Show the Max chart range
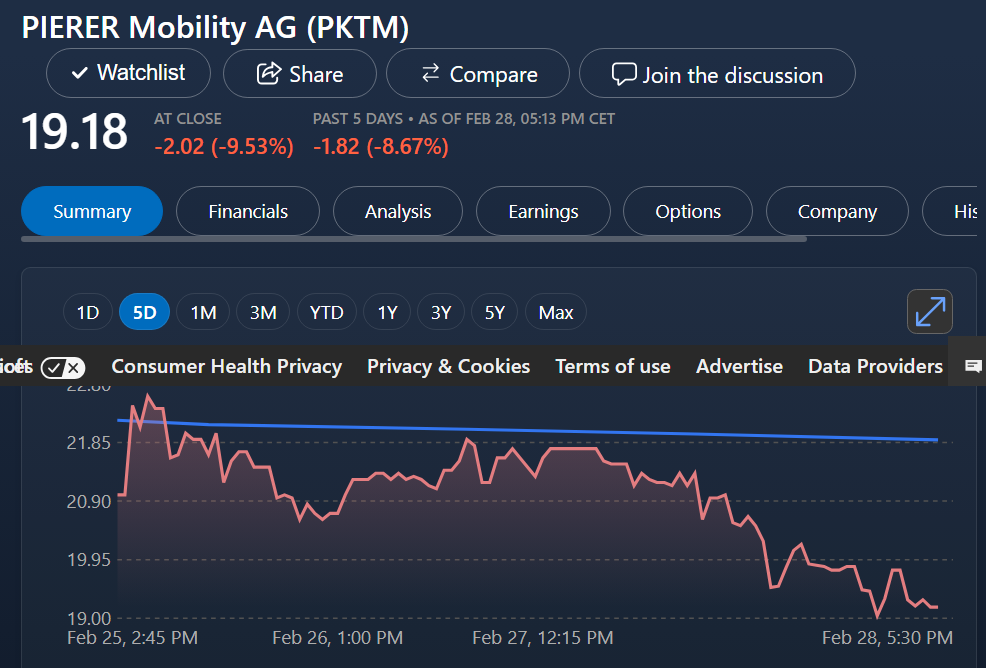The image size is (986, 668). point(556,313)
